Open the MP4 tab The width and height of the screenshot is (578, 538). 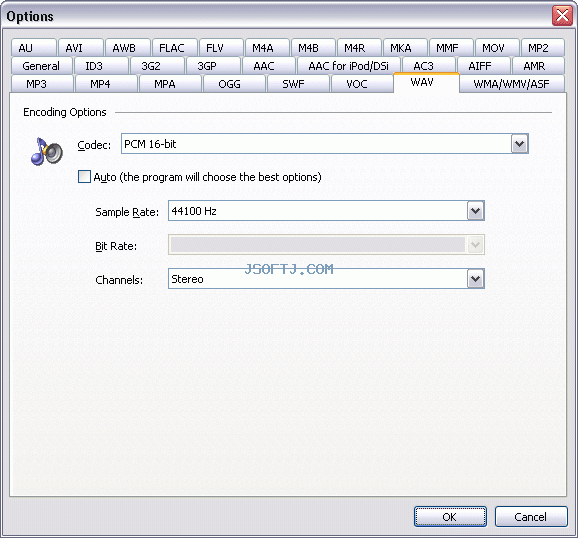107,84
